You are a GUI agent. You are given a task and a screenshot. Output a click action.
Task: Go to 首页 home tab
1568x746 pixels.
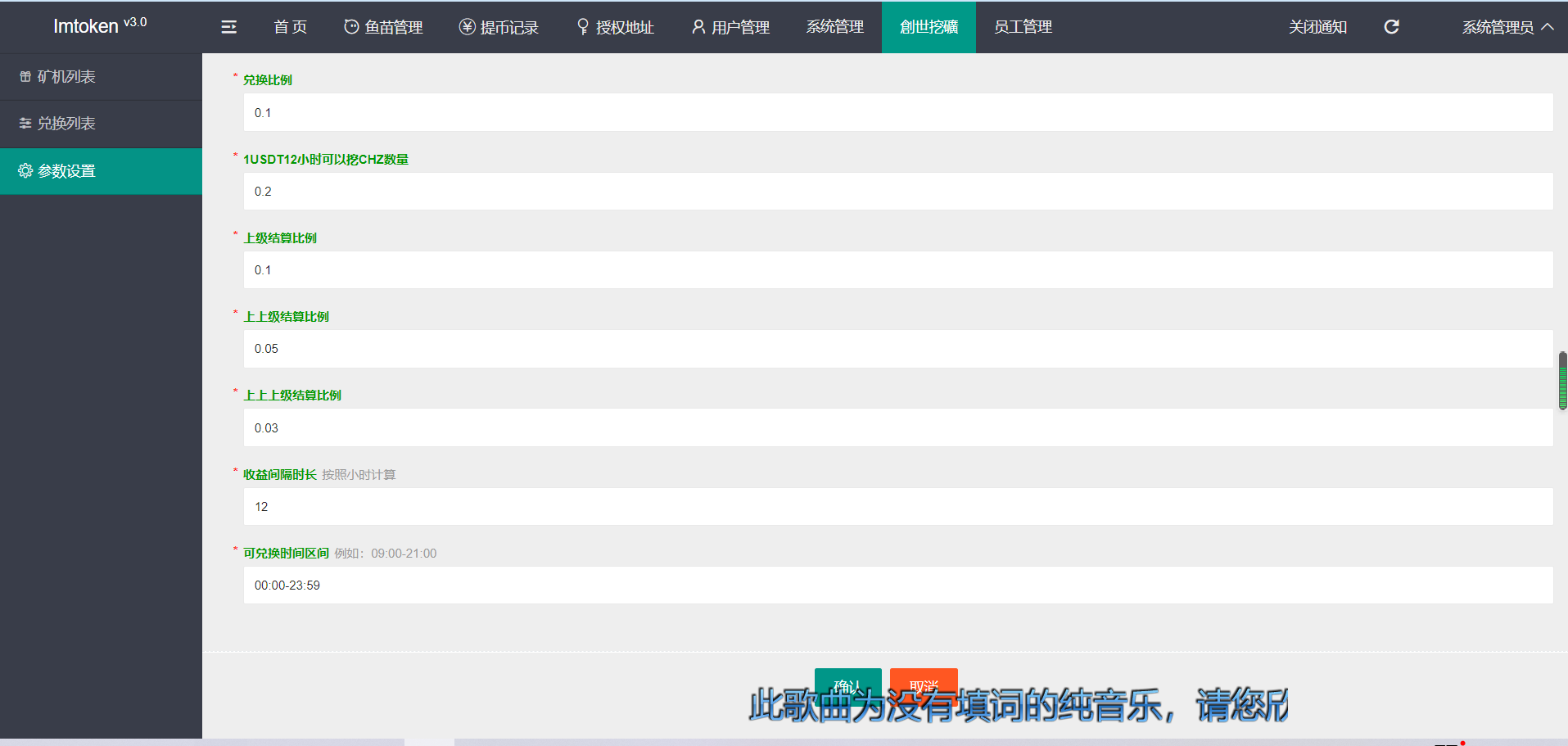pyautogui.click(x=290, y=27)
